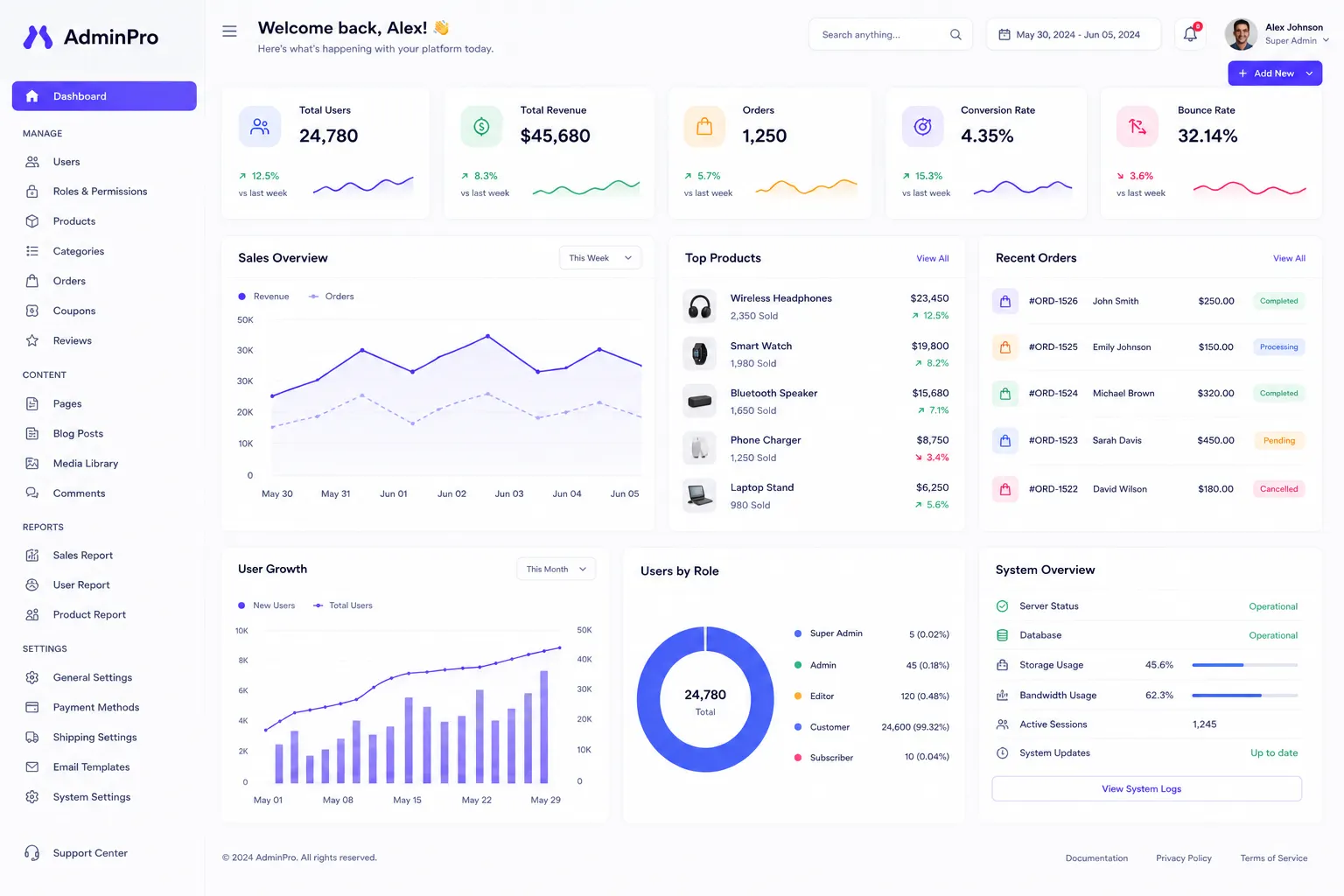1344x896 pixels.
Task: Open the date range picker May 30 - Jun 05
Action: 1074,35
